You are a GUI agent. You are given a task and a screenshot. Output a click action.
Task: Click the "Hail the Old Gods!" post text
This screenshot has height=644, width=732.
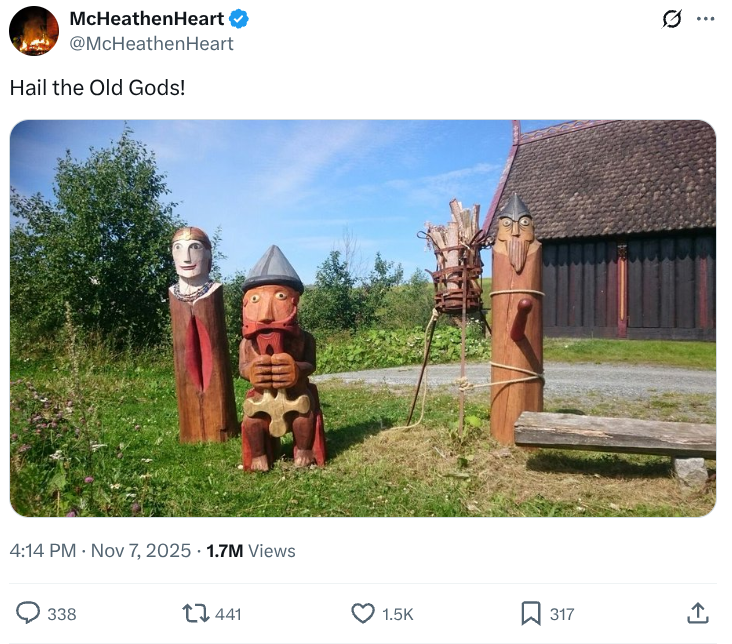[97, 88]
